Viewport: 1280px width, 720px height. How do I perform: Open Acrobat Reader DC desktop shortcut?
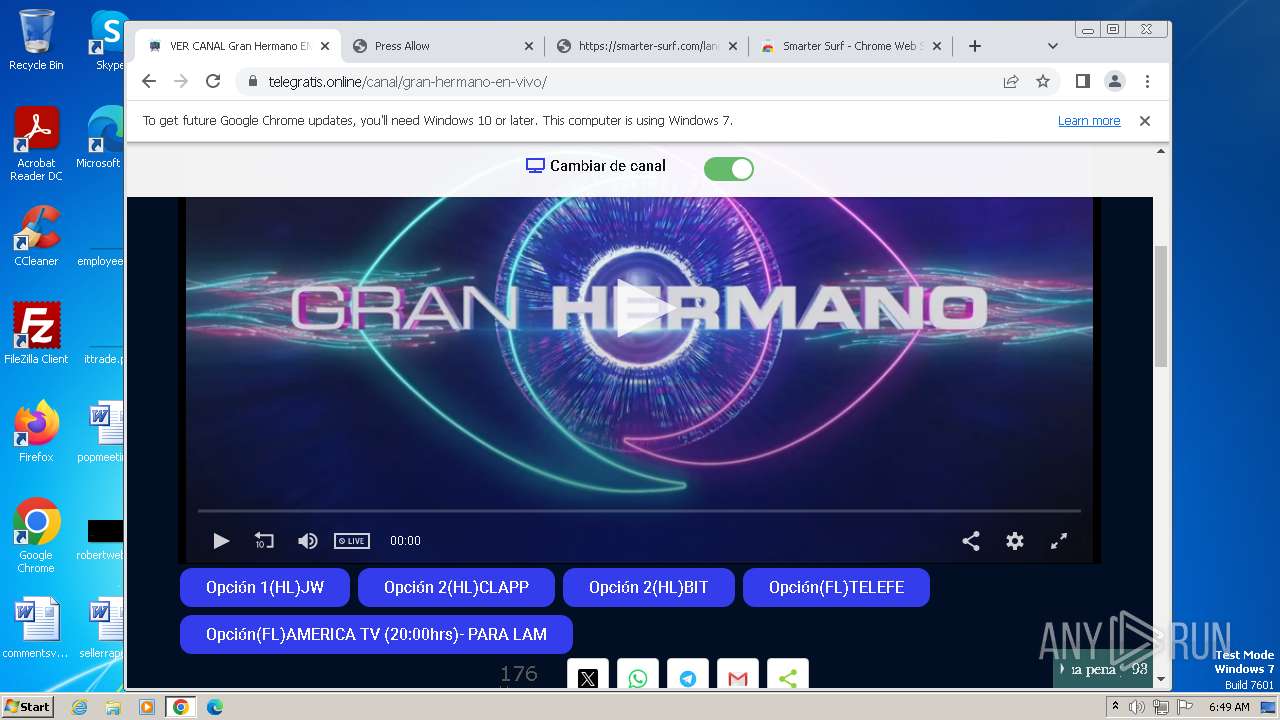click(x=36, y=145)
